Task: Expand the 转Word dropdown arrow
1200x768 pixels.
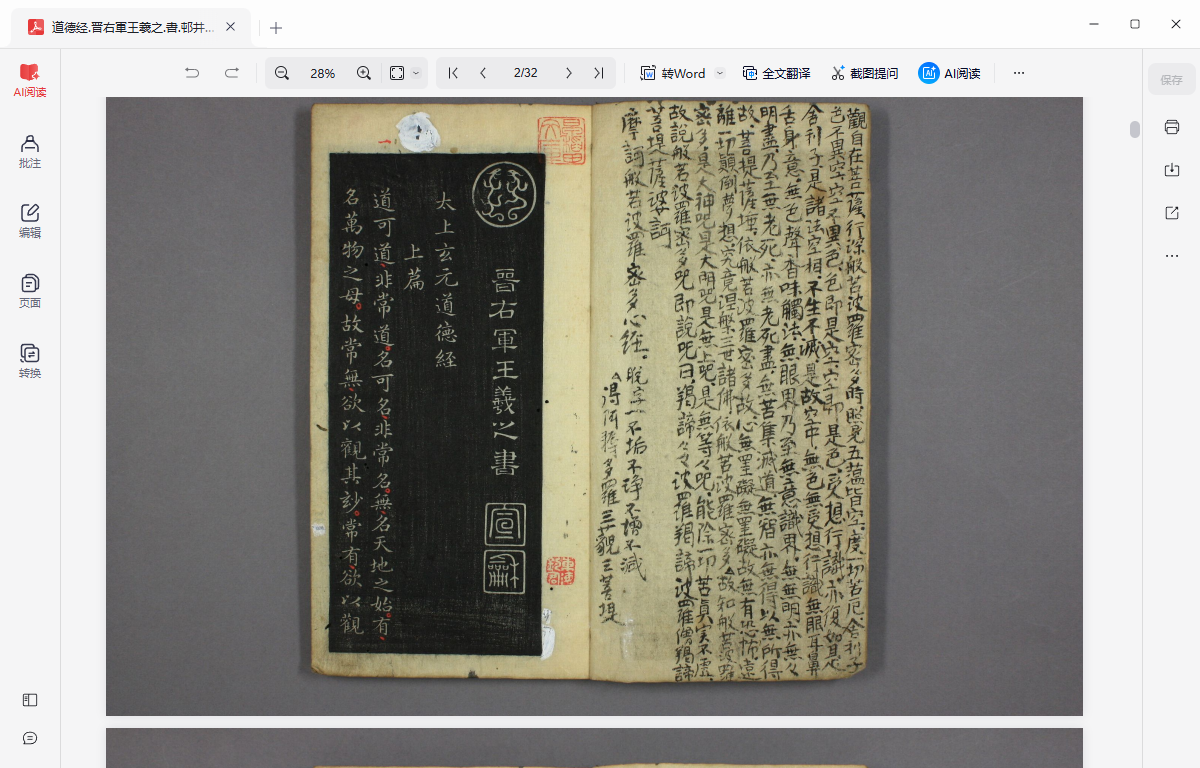Action: [719, 73]
